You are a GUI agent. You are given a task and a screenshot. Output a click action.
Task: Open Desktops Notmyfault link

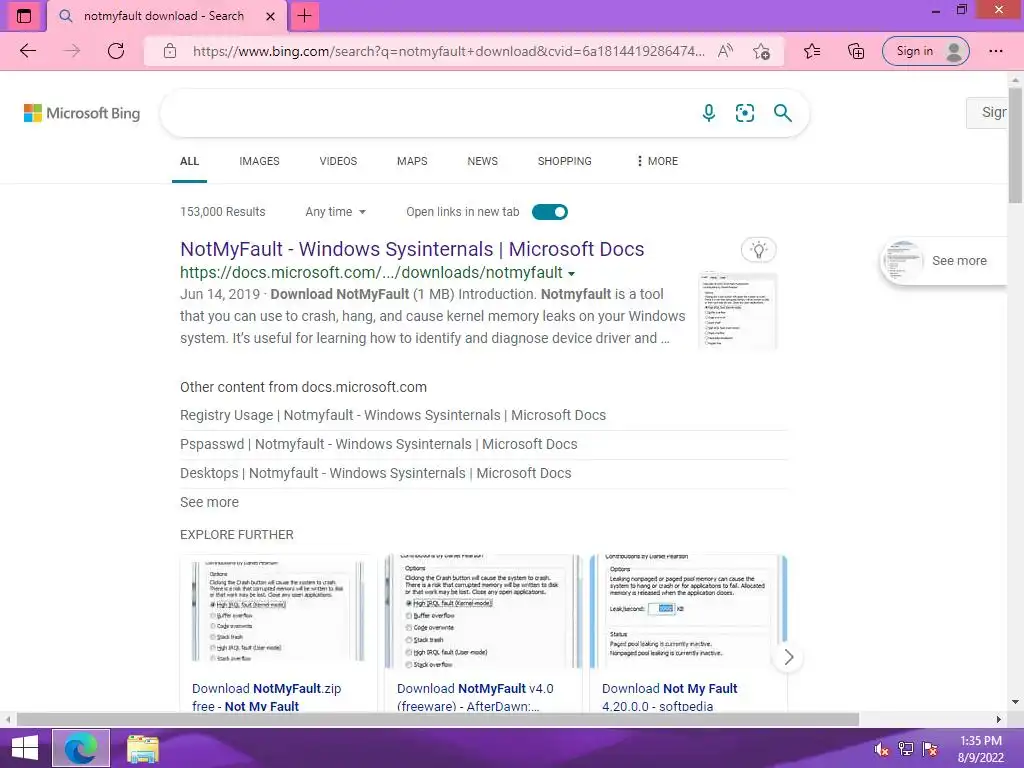376,473
